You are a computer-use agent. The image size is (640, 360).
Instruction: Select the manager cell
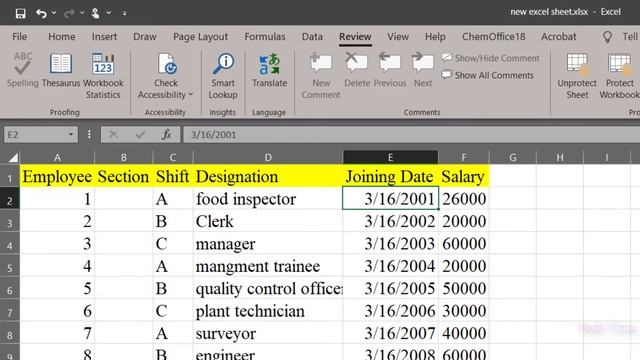coord(268,244)
